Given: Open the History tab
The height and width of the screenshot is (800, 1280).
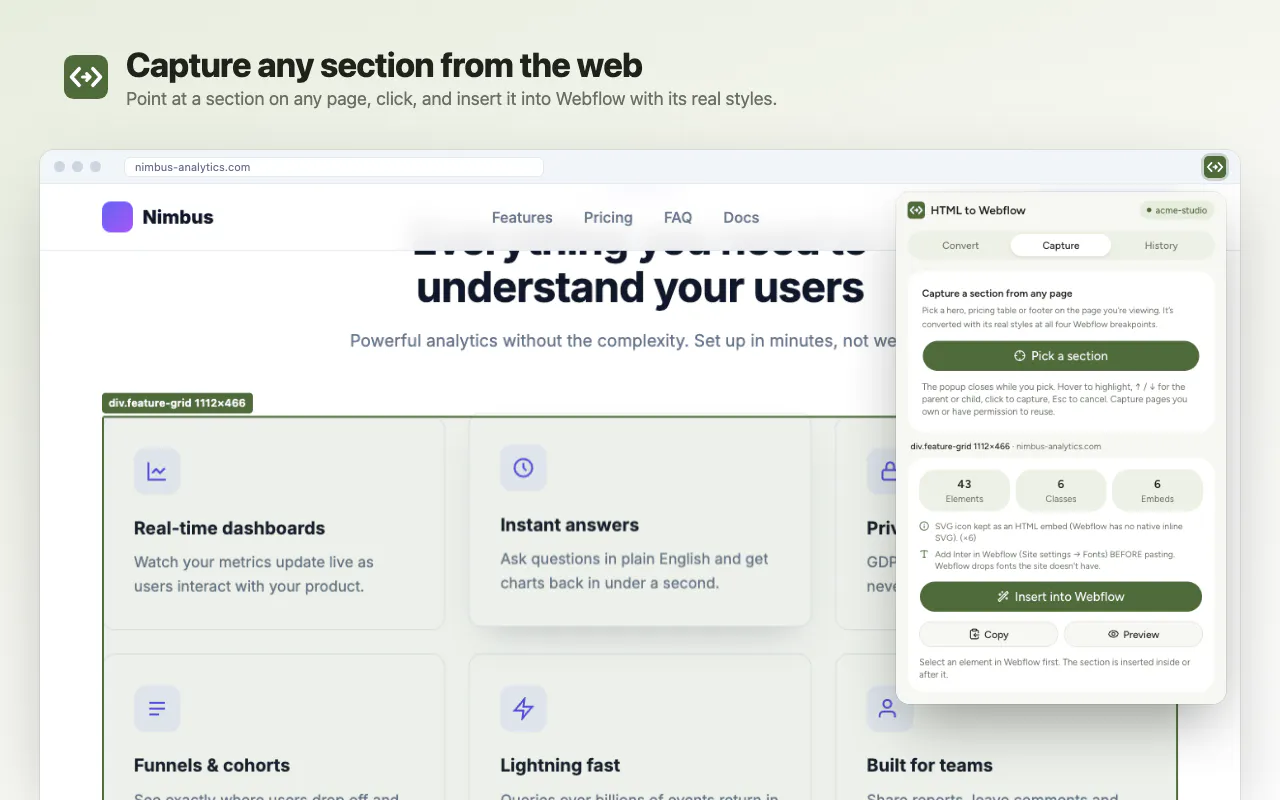Looking at the screenshot, I should pos(1161,245).
